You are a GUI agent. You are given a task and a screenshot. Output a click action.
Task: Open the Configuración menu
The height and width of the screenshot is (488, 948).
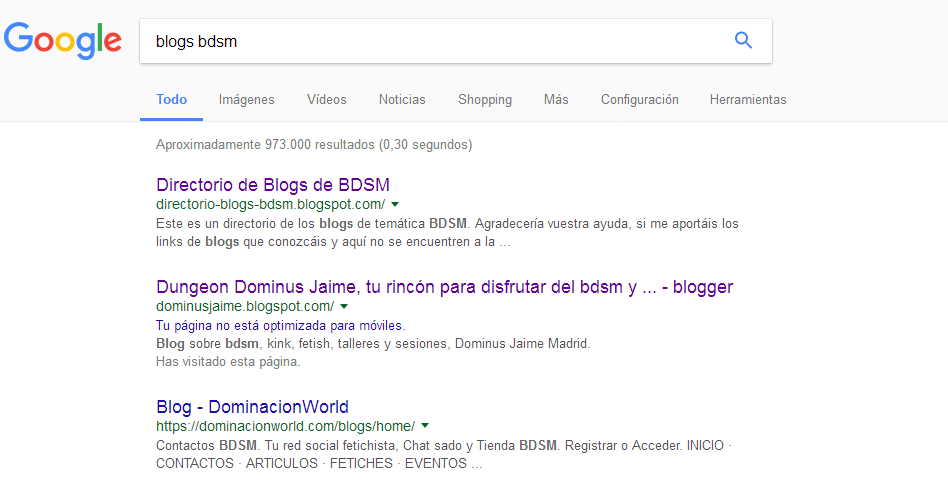pyautogui.click(x=640, y=99)
